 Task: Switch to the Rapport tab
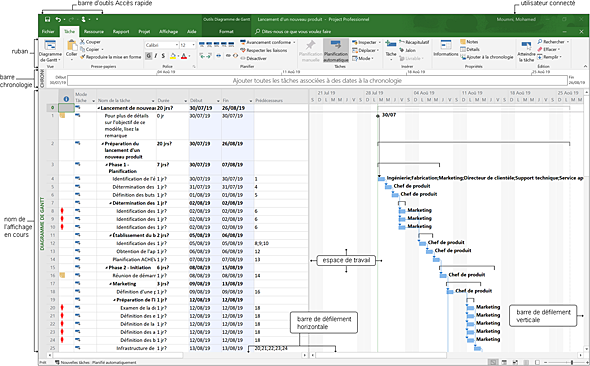[121, 32]
